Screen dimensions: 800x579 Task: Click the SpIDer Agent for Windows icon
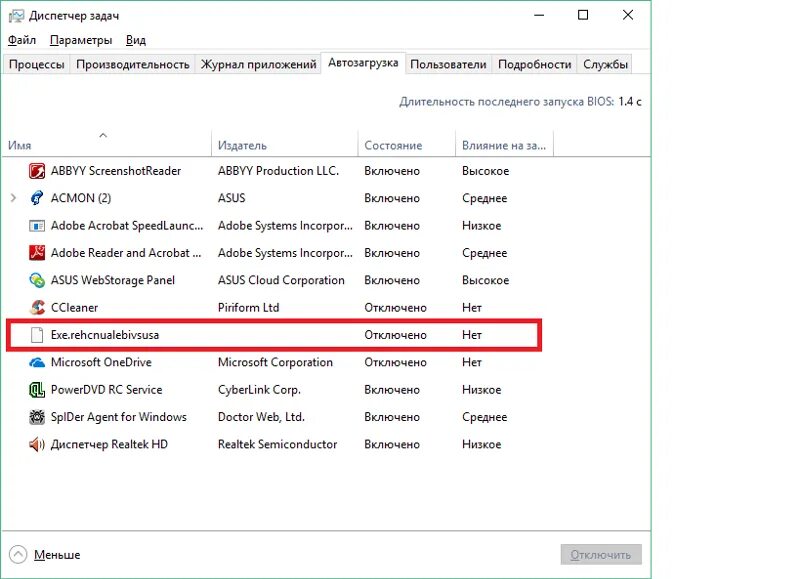point(37,417)
